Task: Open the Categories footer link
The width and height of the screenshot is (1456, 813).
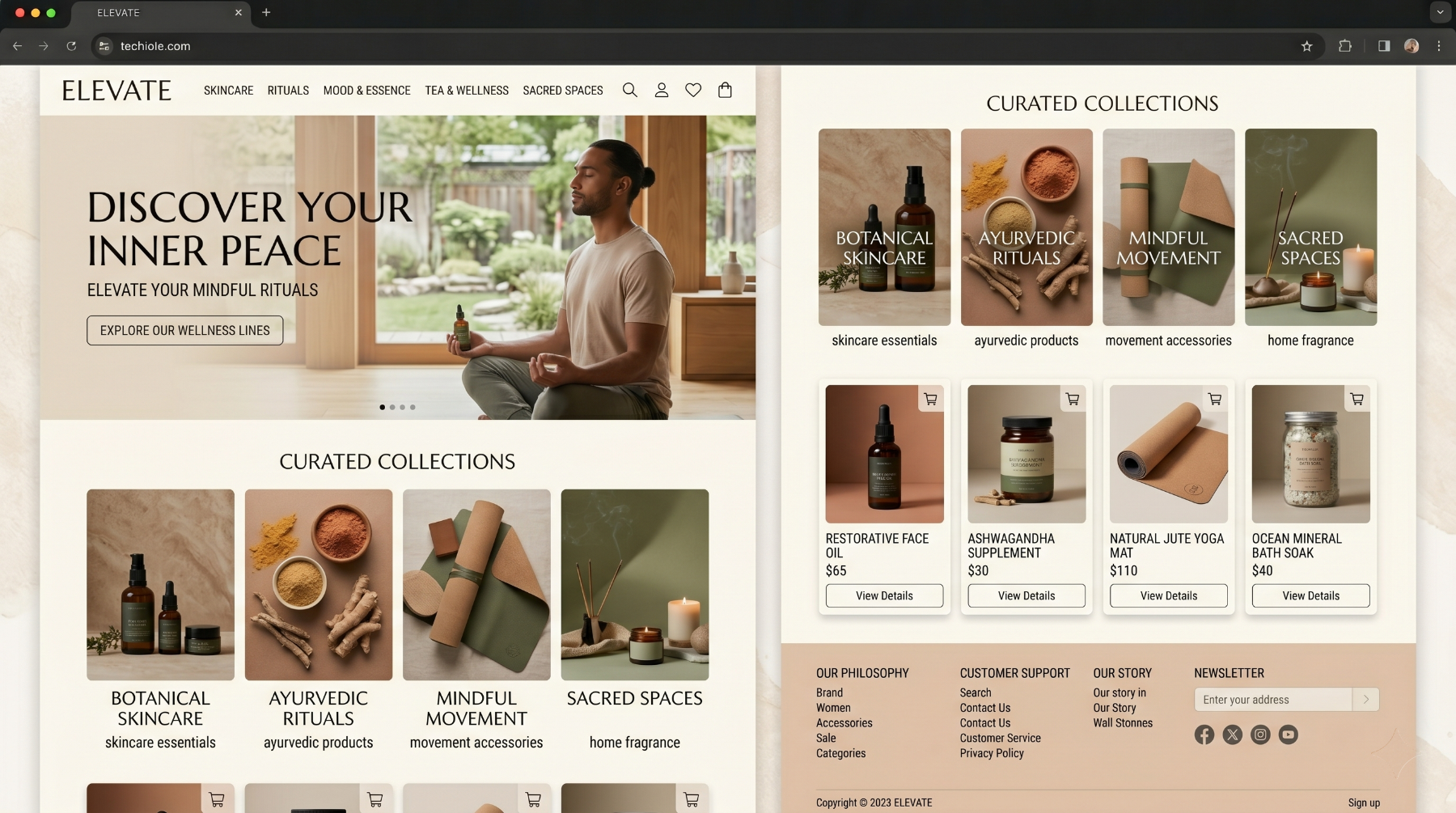Action: [840, 753]
